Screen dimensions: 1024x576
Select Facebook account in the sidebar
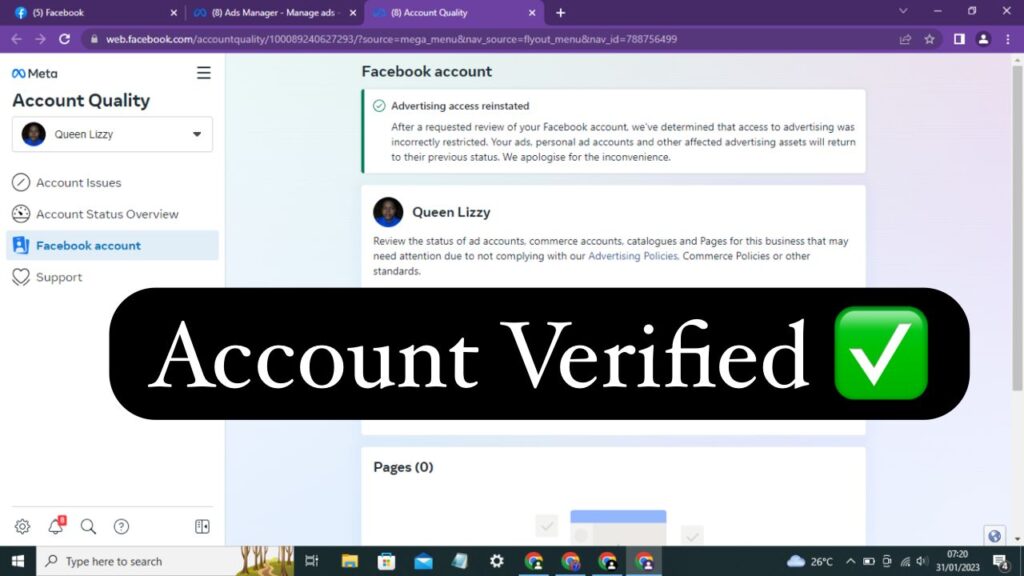[x=112, y=246]
